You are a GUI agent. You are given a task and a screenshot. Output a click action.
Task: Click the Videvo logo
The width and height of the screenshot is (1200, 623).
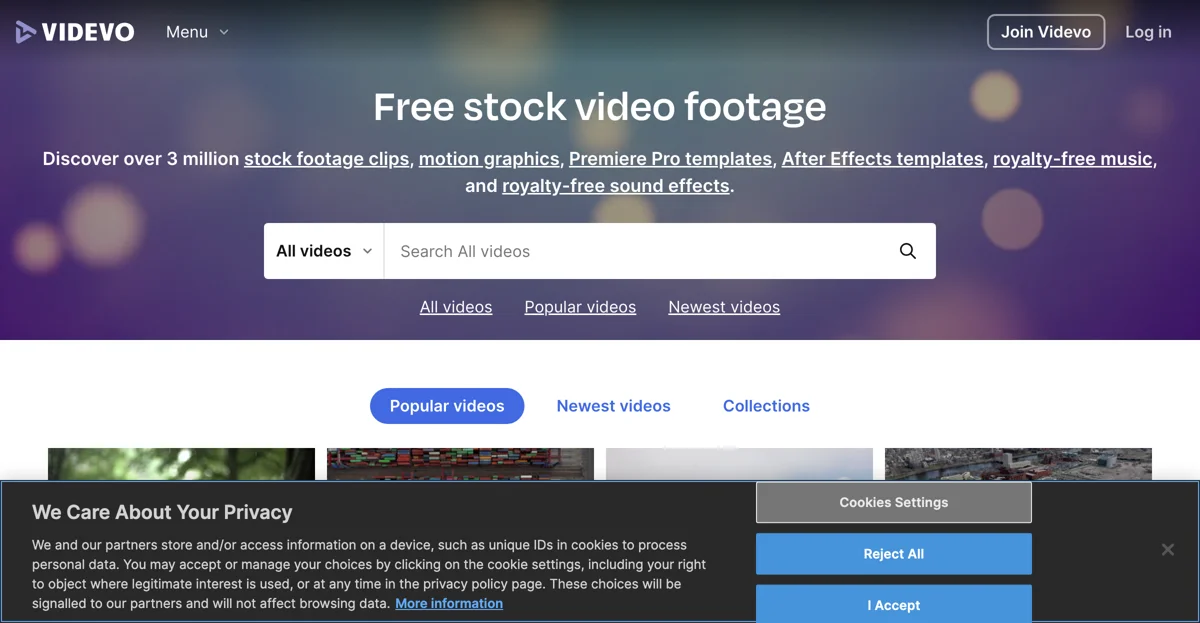[75, 32]
